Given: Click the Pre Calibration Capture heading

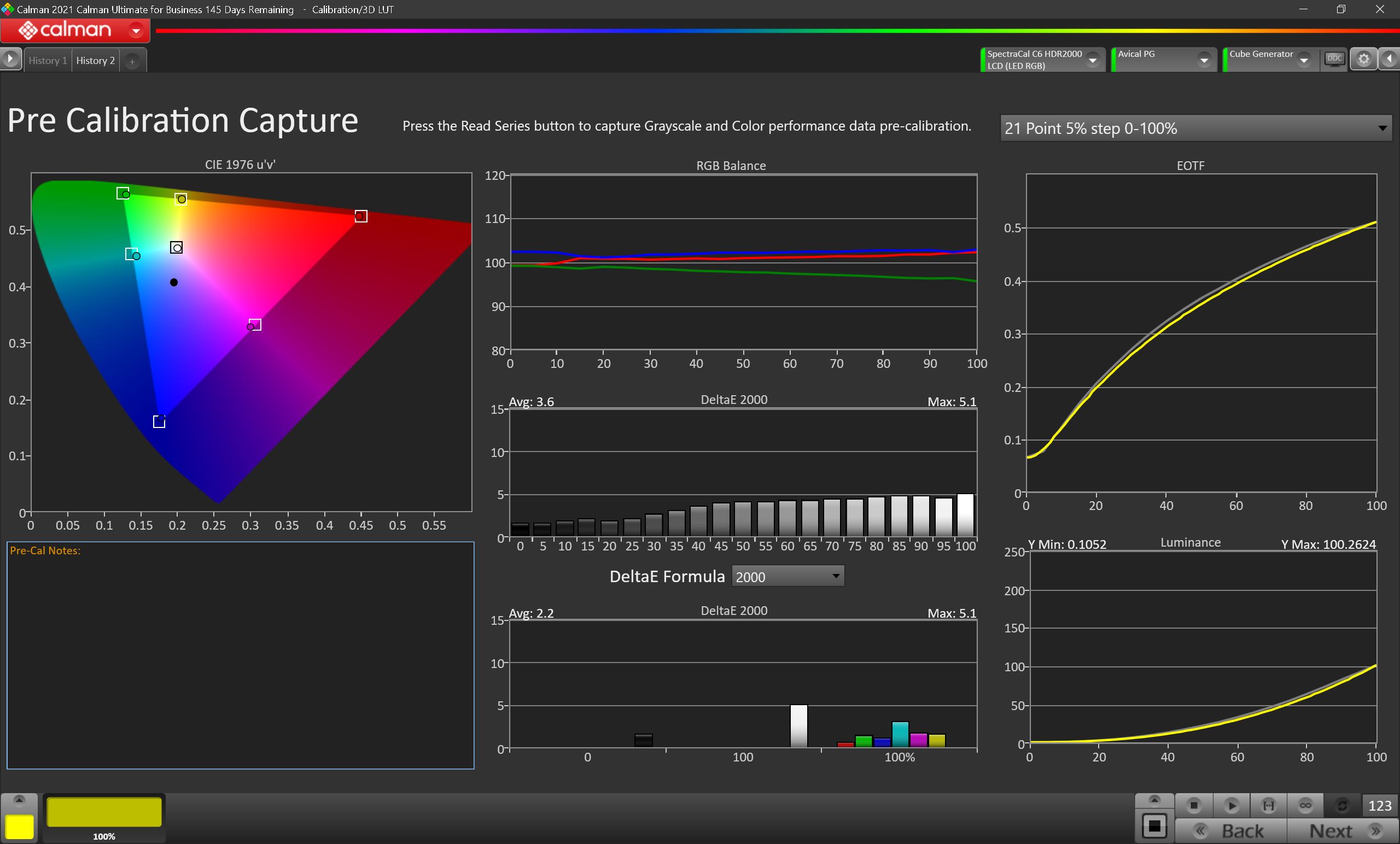Looking at the screenshot, I should click(183, 120).
